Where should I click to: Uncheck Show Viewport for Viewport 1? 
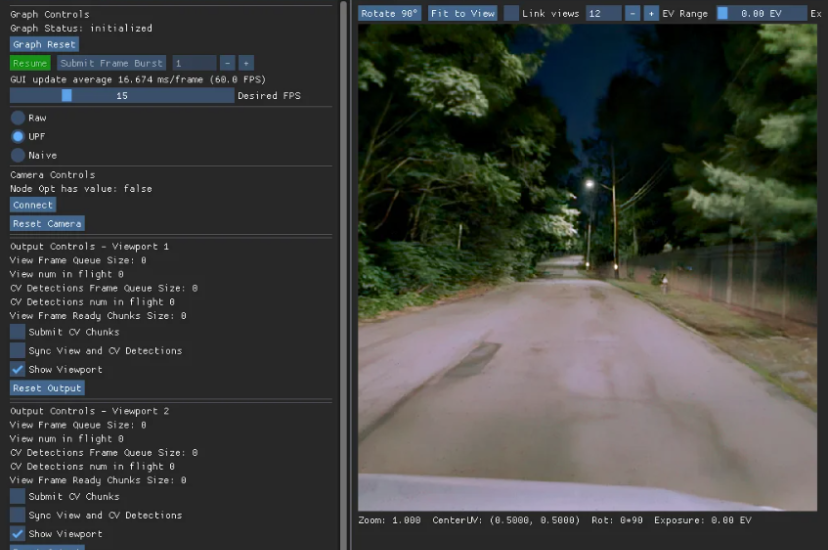click(x=17, y=369)
